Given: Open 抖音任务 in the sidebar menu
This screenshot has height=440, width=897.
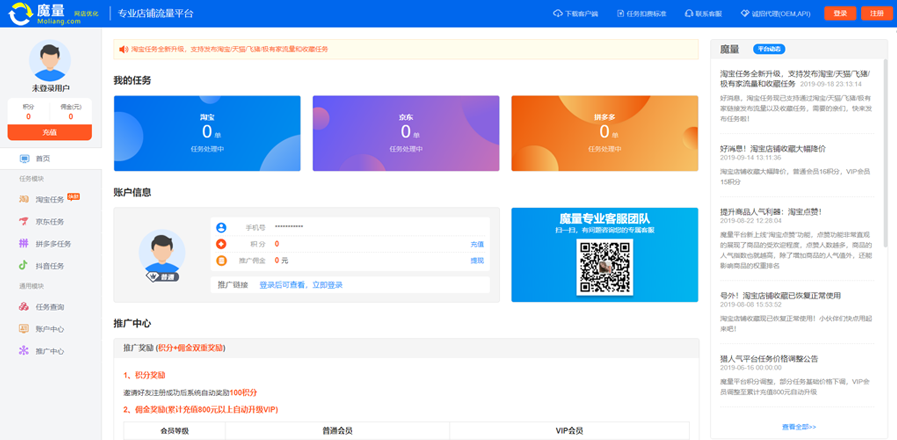Looking at the screenshot, I should coord(51,265).
